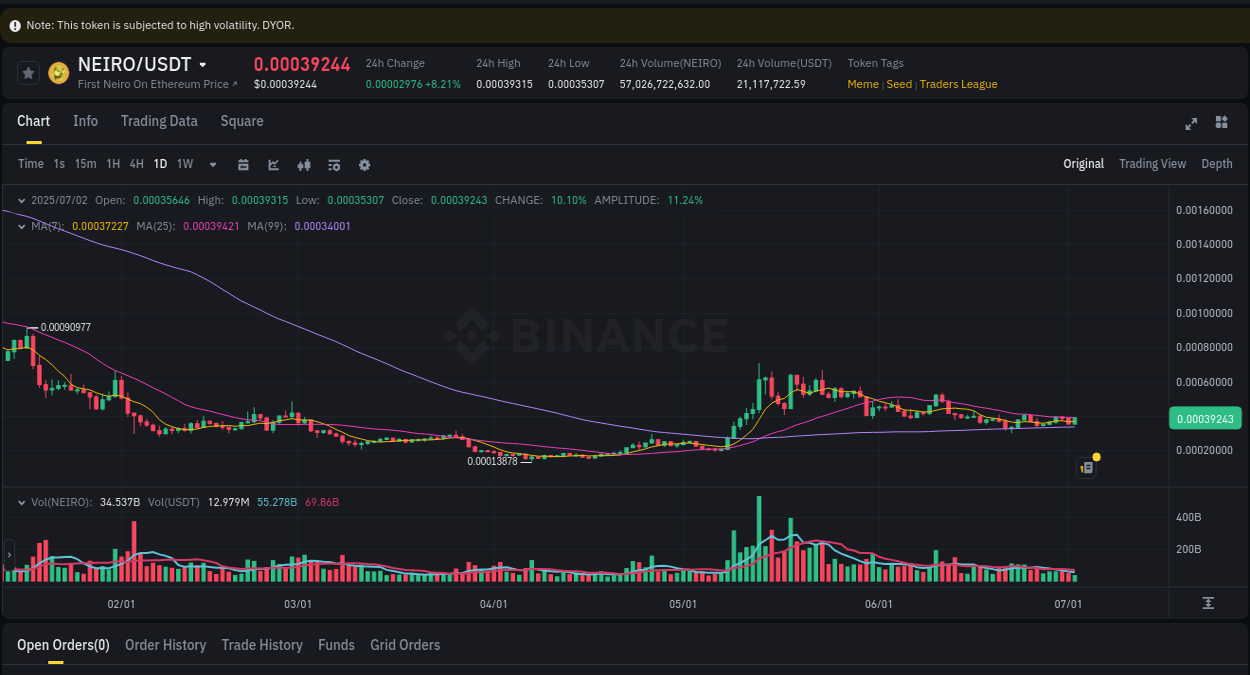1250x675 pixels.
Task: Expand the MA indicator legend arrow
Action: pyautogui.click(x=20, y=226)
